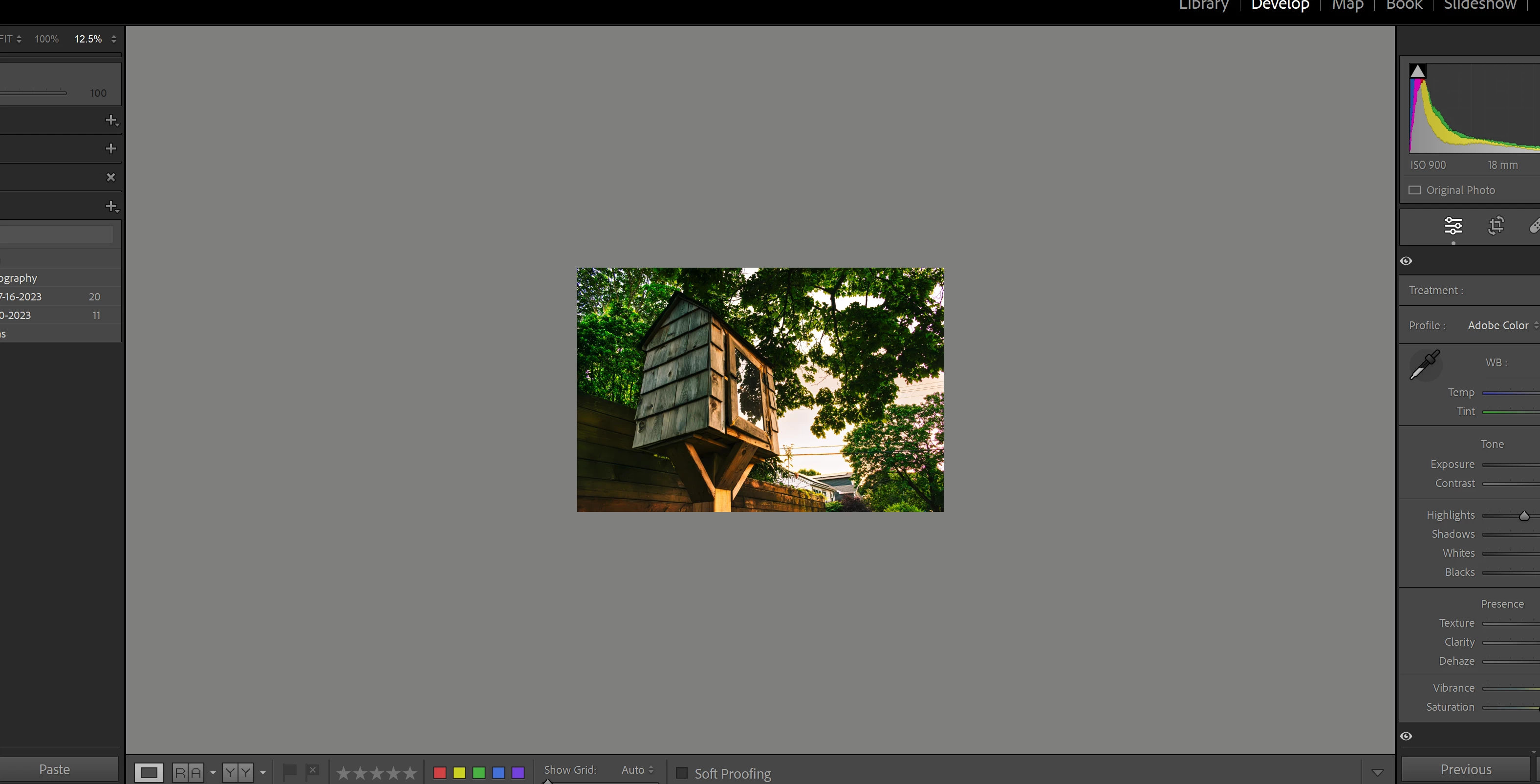The height and width of the screenshot is (784, 1540).
Task: Set flag to Rejected
Action: 312,771
